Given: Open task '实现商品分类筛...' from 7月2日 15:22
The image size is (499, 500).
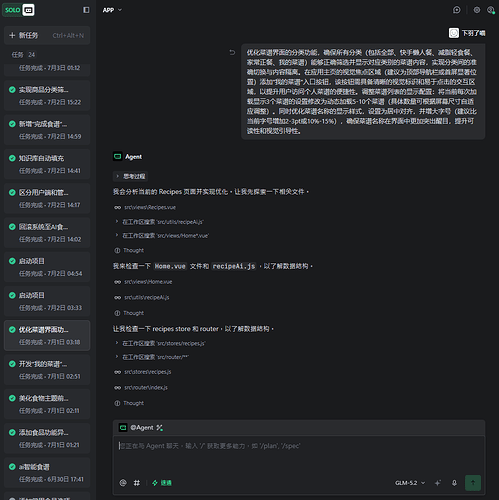Looking at the screenshot, I should tap(47, 96).
